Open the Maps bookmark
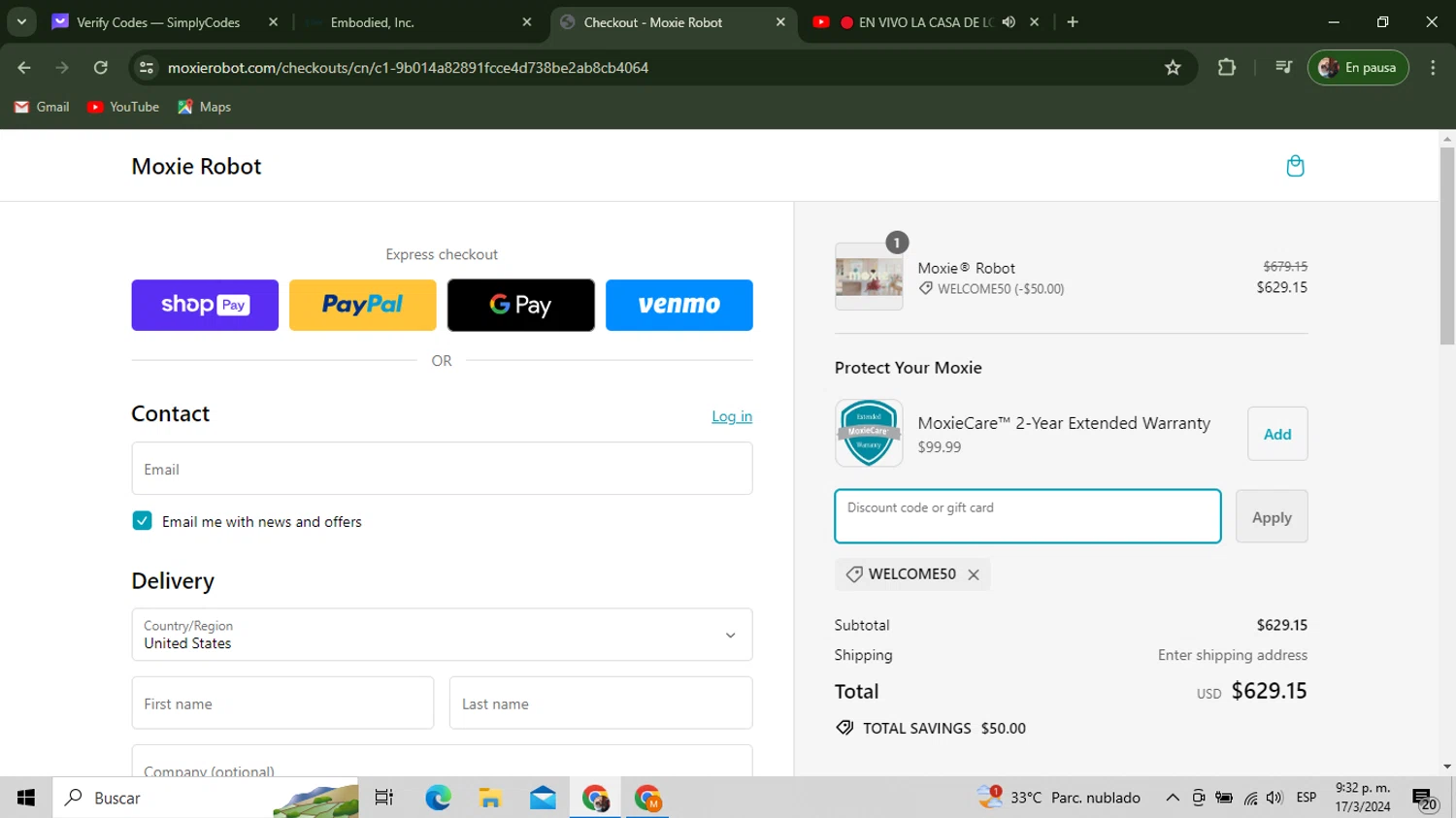Screen dimensions: 1456x818 point(205,107)
